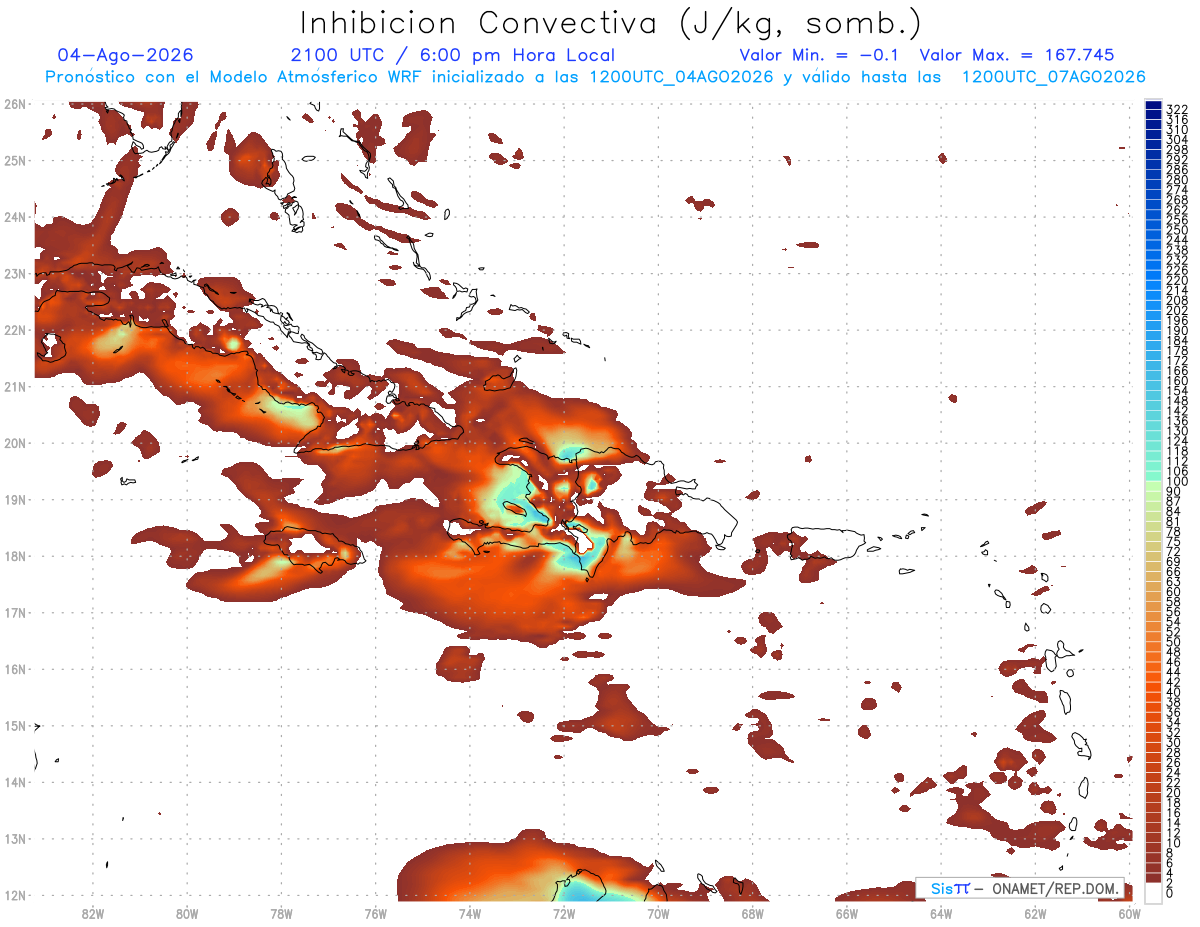This screenshot has height=927, width=1200.
Task: Click the 80W longitude label
Action: 187,913
